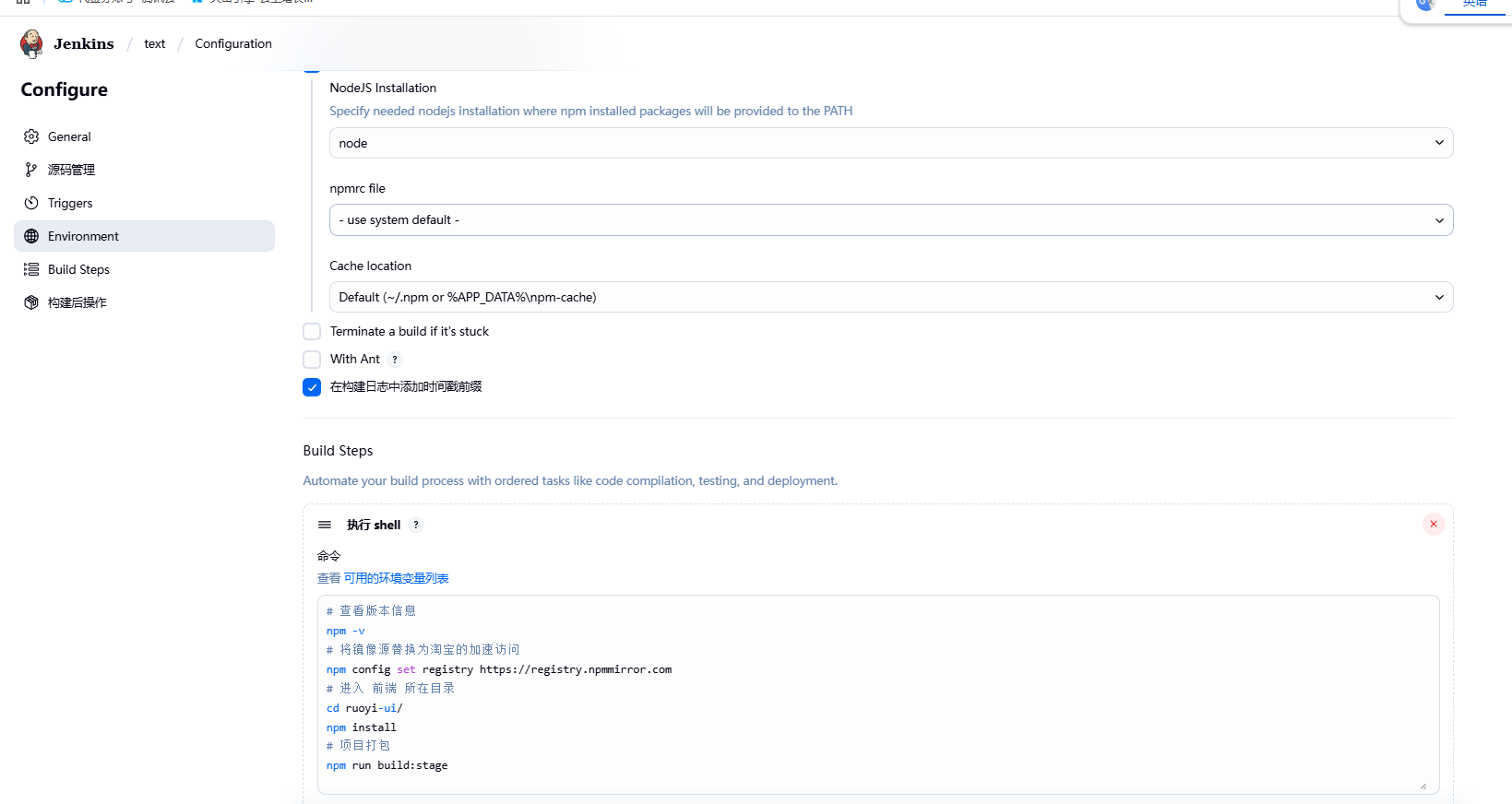Viewport: 1512px width, 804px height.
Task: Click the source code management branch icon
Action: coord(31,170)
